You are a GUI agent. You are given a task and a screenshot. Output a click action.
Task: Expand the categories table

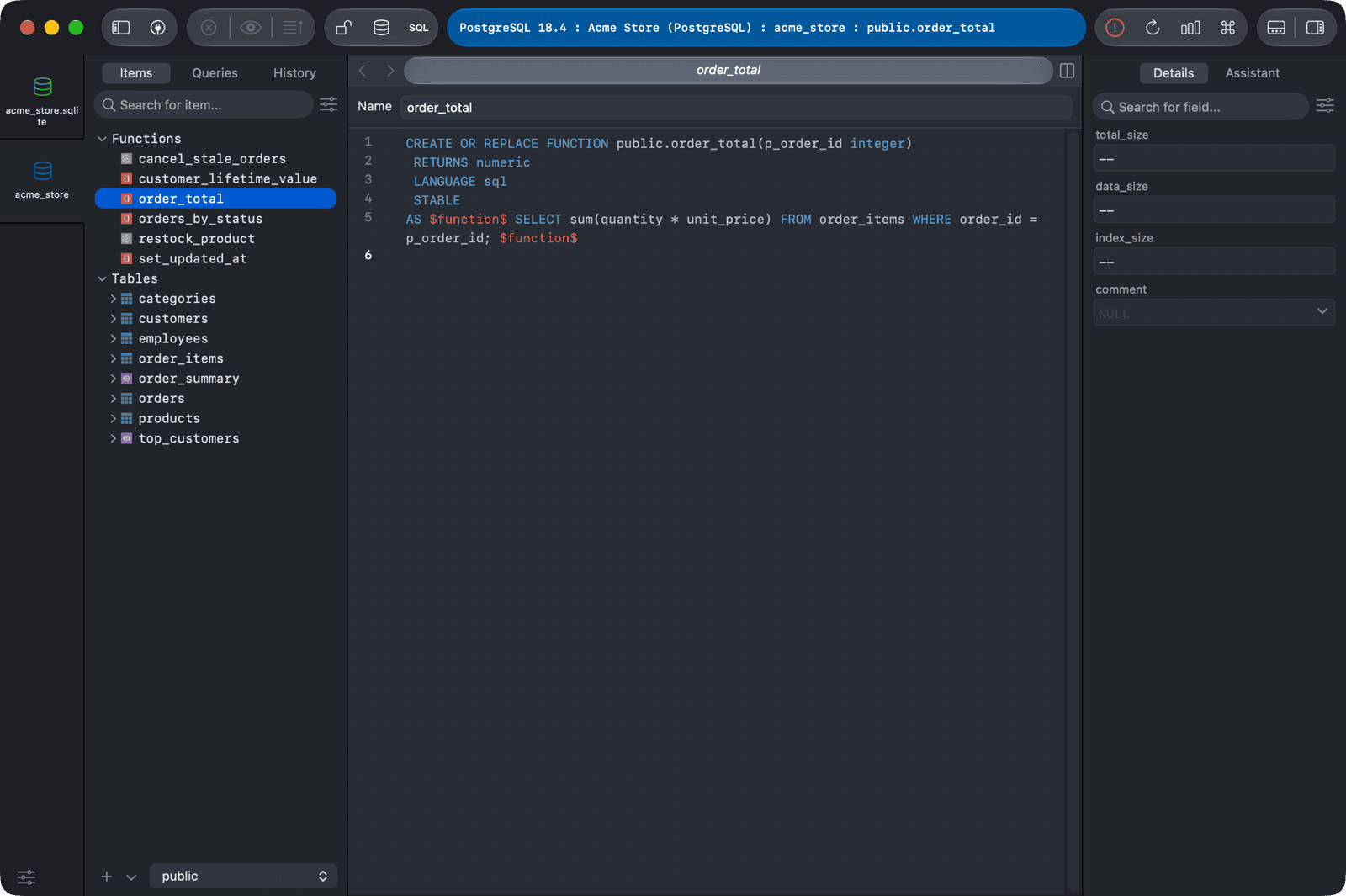coord(114,299)
